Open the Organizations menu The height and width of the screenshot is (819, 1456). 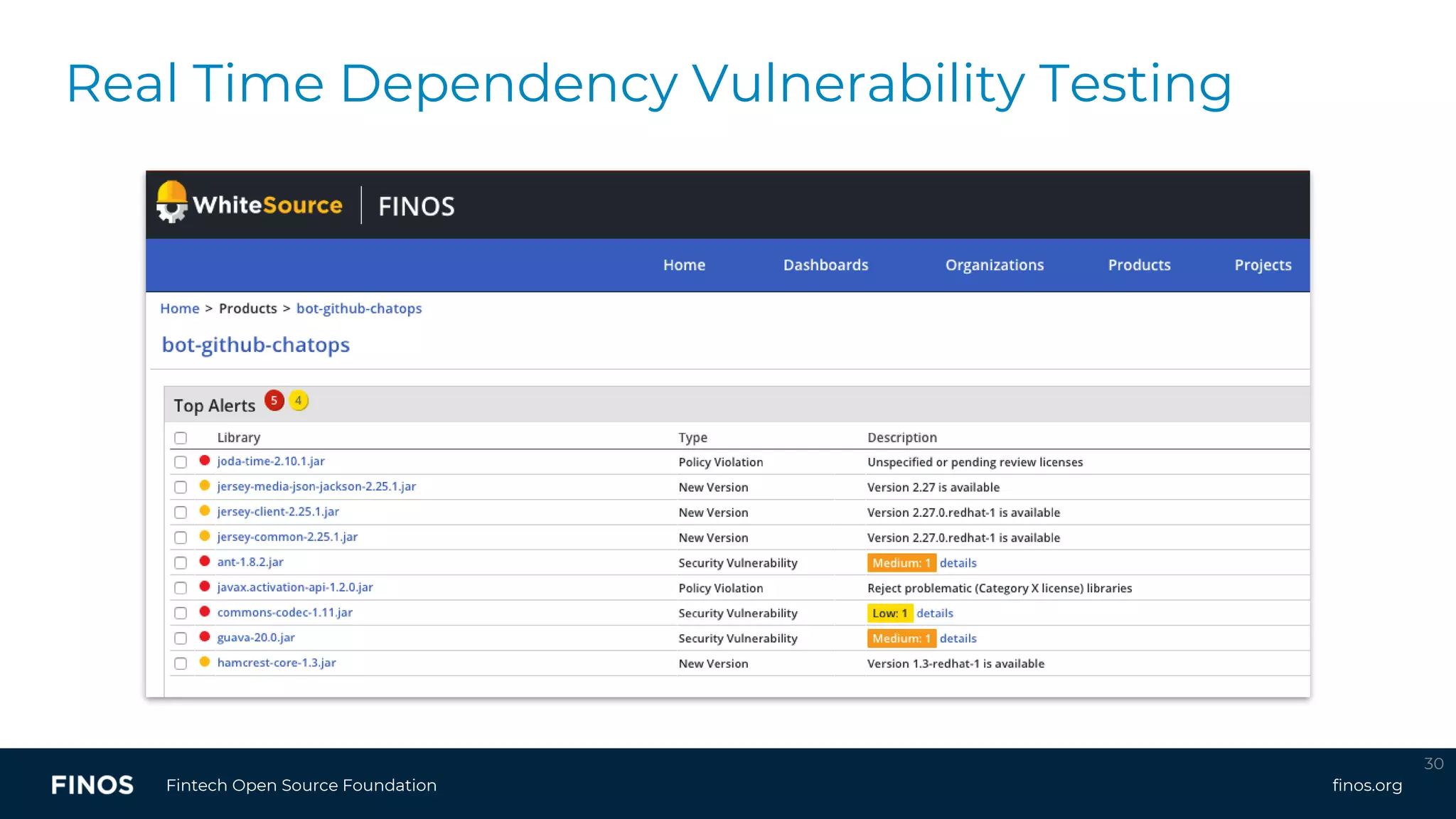[995, 265]
